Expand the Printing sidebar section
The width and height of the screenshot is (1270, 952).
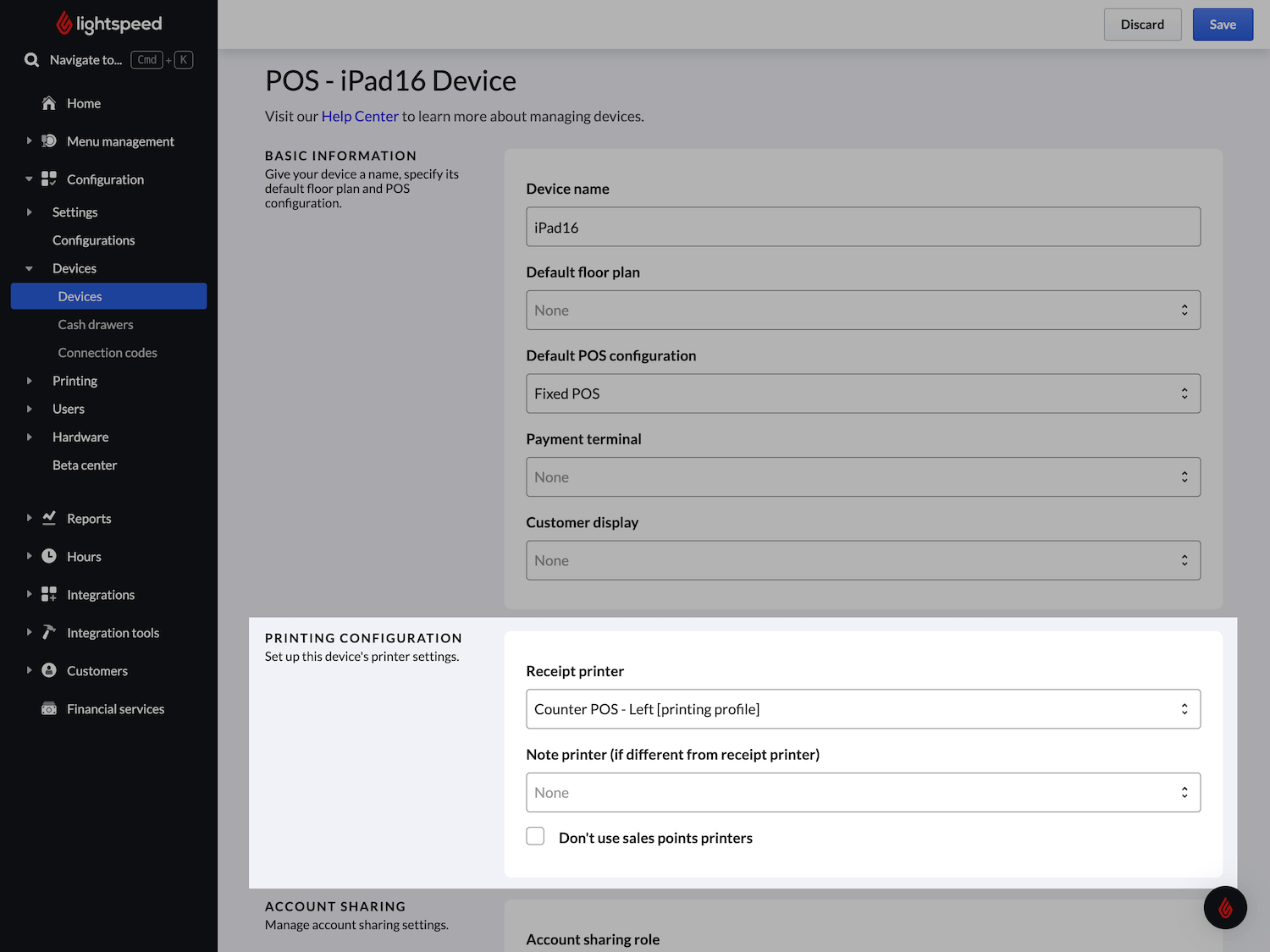coord(30,381)
